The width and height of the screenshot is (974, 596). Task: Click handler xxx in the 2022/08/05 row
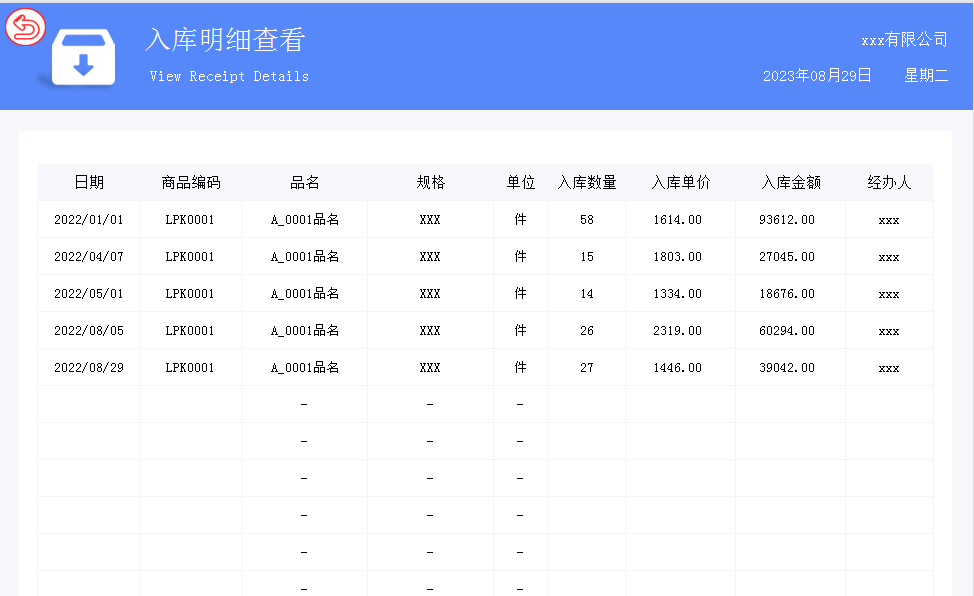click(x=889, y=332)
